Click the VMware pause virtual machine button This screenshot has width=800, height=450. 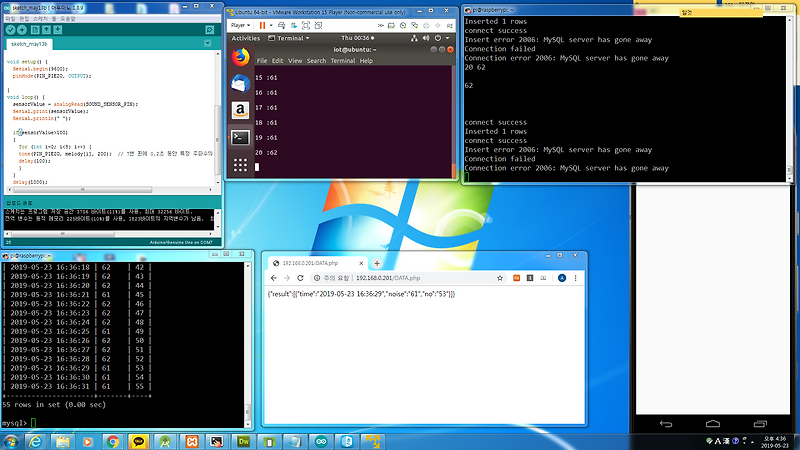[262, 25]
